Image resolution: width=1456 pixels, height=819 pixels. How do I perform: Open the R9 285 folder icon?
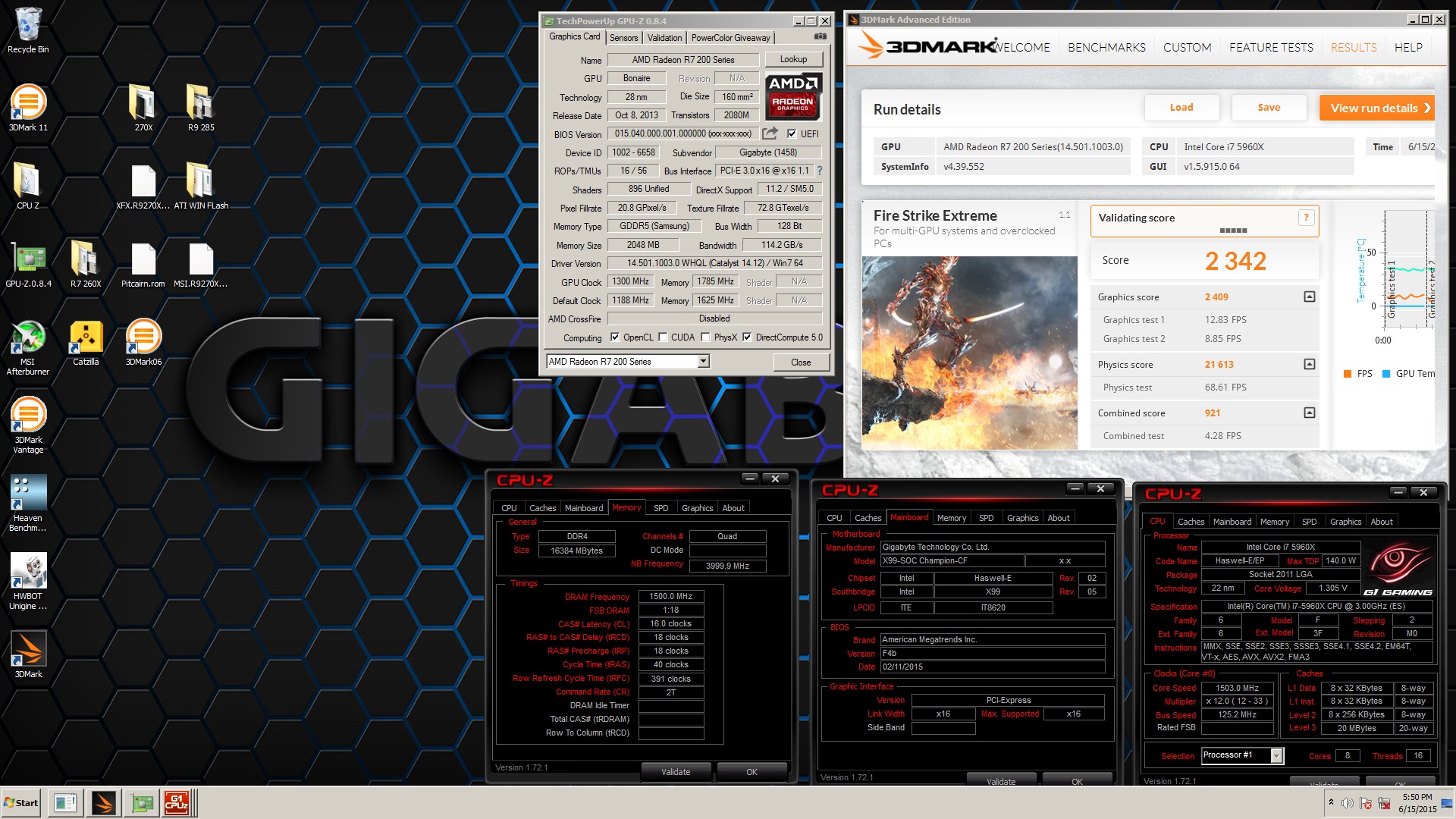coord(201,108)
